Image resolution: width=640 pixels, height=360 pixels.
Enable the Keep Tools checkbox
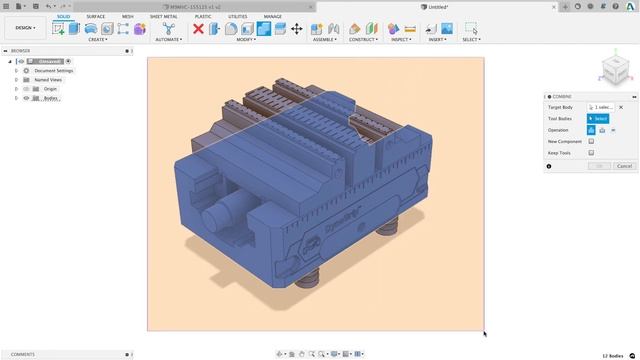[591, 153]
